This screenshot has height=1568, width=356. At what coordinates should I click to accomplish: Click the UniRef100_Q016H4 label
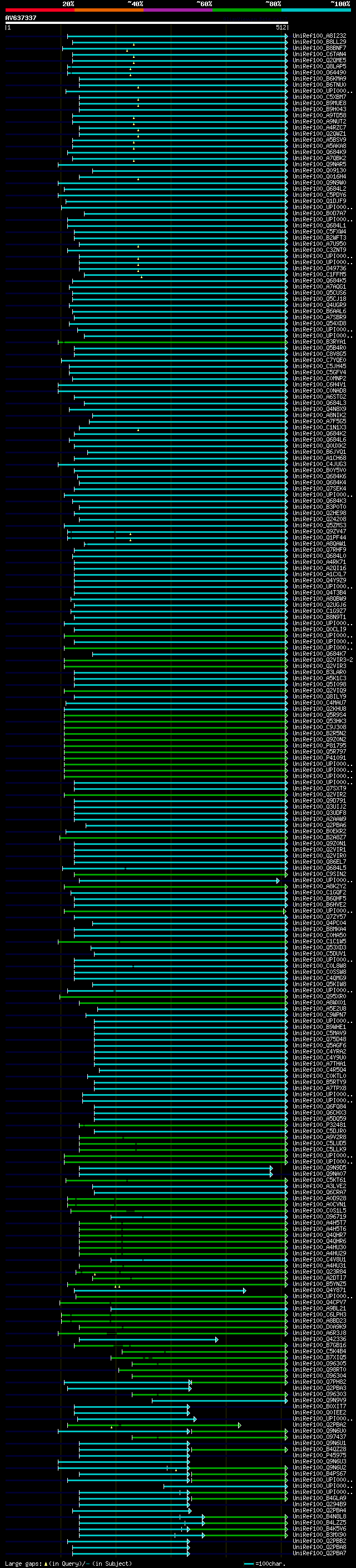319,176
